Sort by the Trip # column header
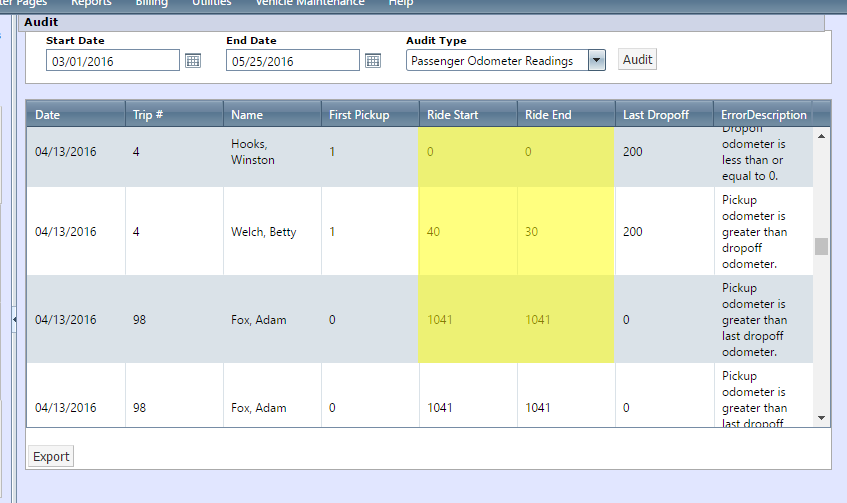The width and height of the screenshot is (847, 503). pyautogui.click(x=174, y=115)
